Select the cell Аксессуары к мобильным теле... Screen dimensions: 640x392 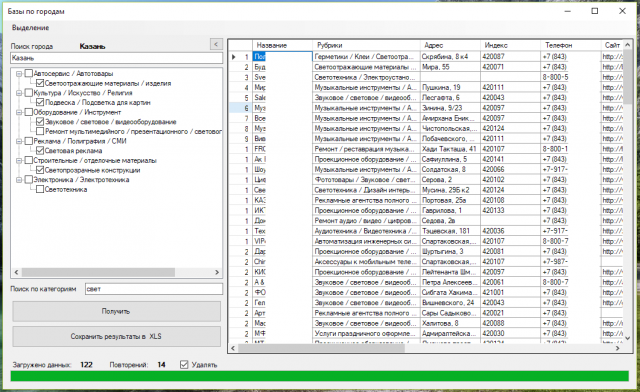366,262
